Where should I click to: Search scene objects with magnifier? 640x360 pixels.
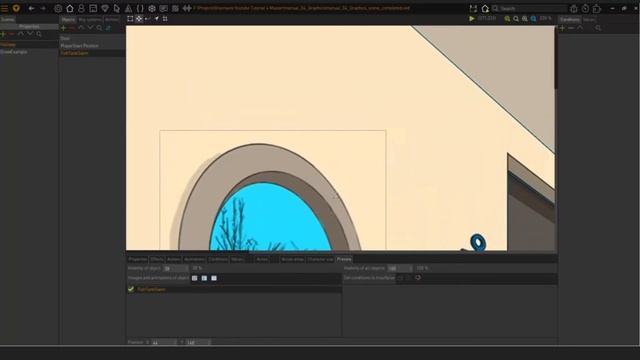pos(99,28)
